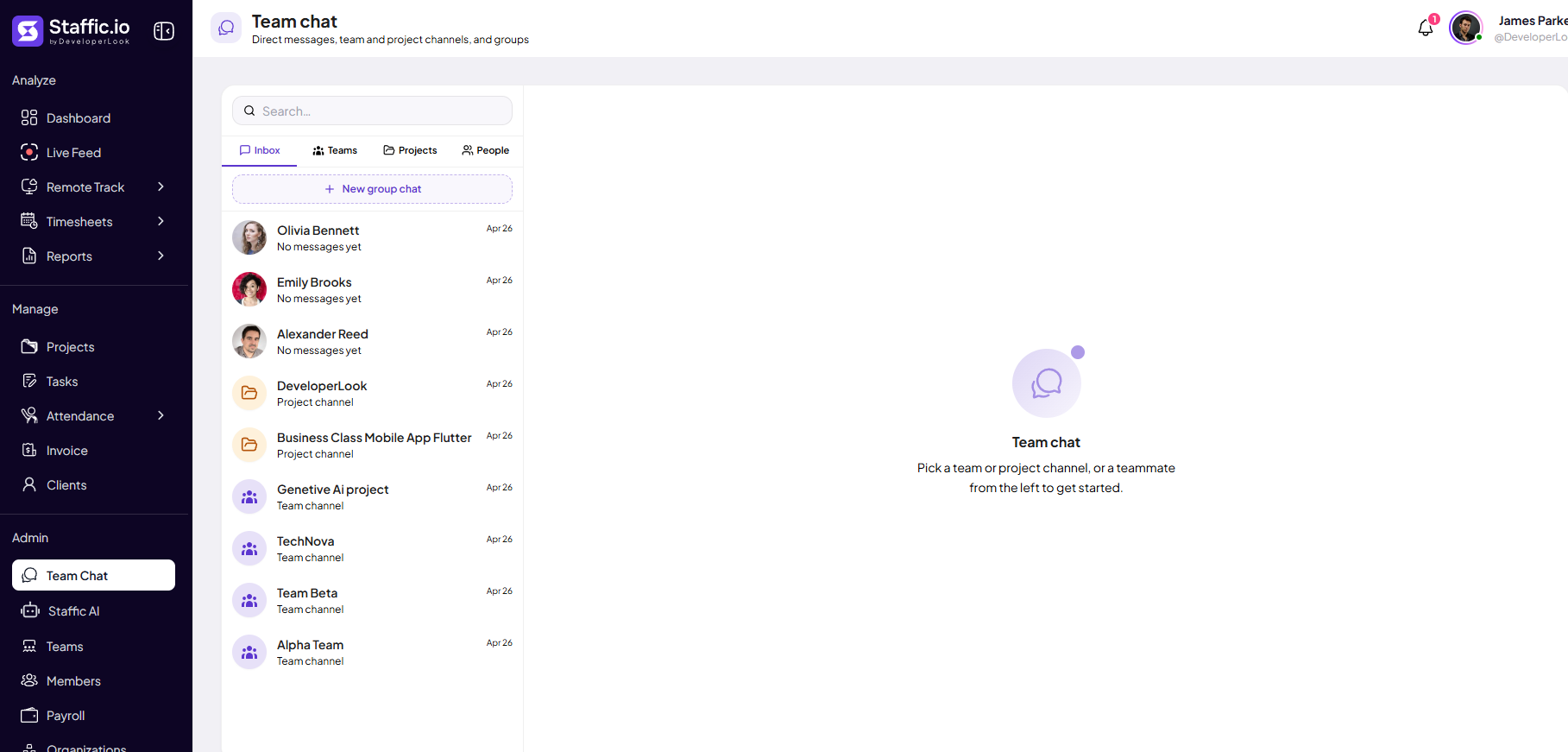Open chat with Alexander Reed

372,341
